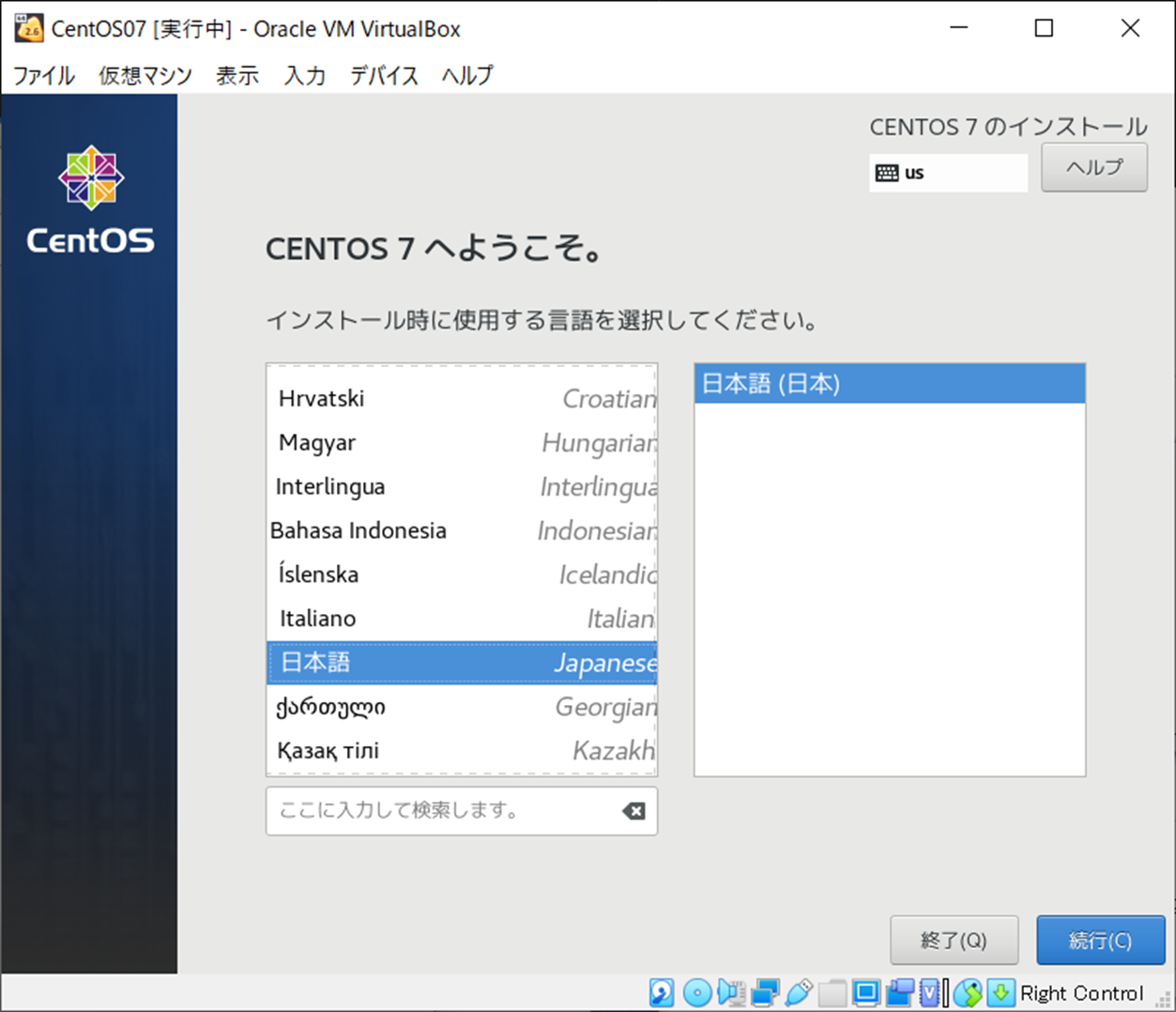Image resolution: width=1176 pixels, height=1012 pixels.
Task: Click the CPU virtualization status icon
Action: 931,992
